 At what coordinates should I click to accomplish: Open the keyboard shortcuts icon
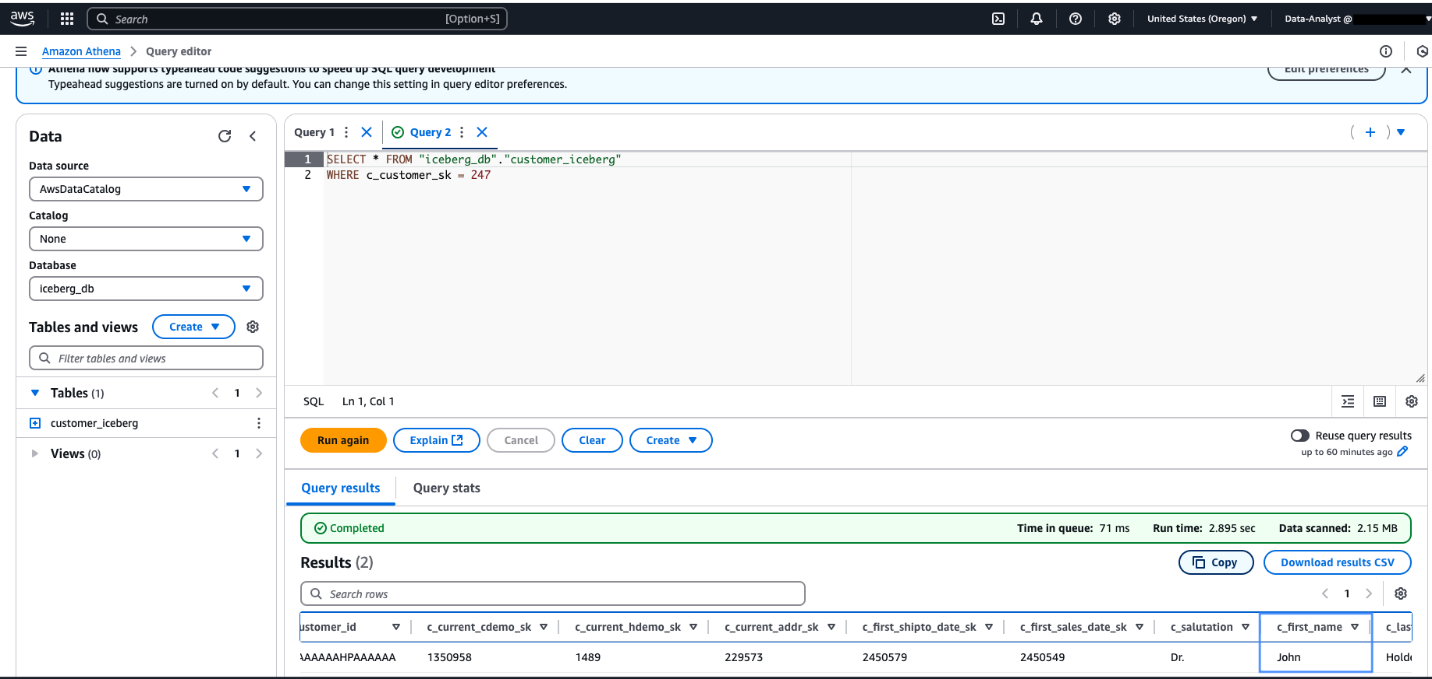click(1380, 401)
